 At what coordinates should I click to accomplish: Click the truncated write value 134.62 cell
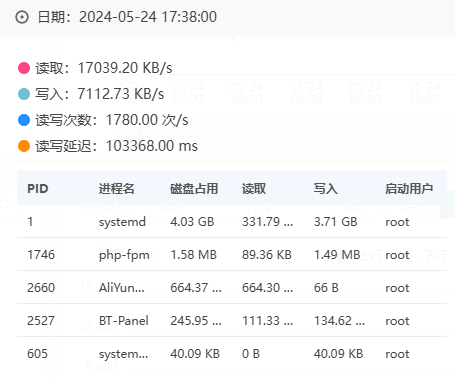click(x=339, y=321)
